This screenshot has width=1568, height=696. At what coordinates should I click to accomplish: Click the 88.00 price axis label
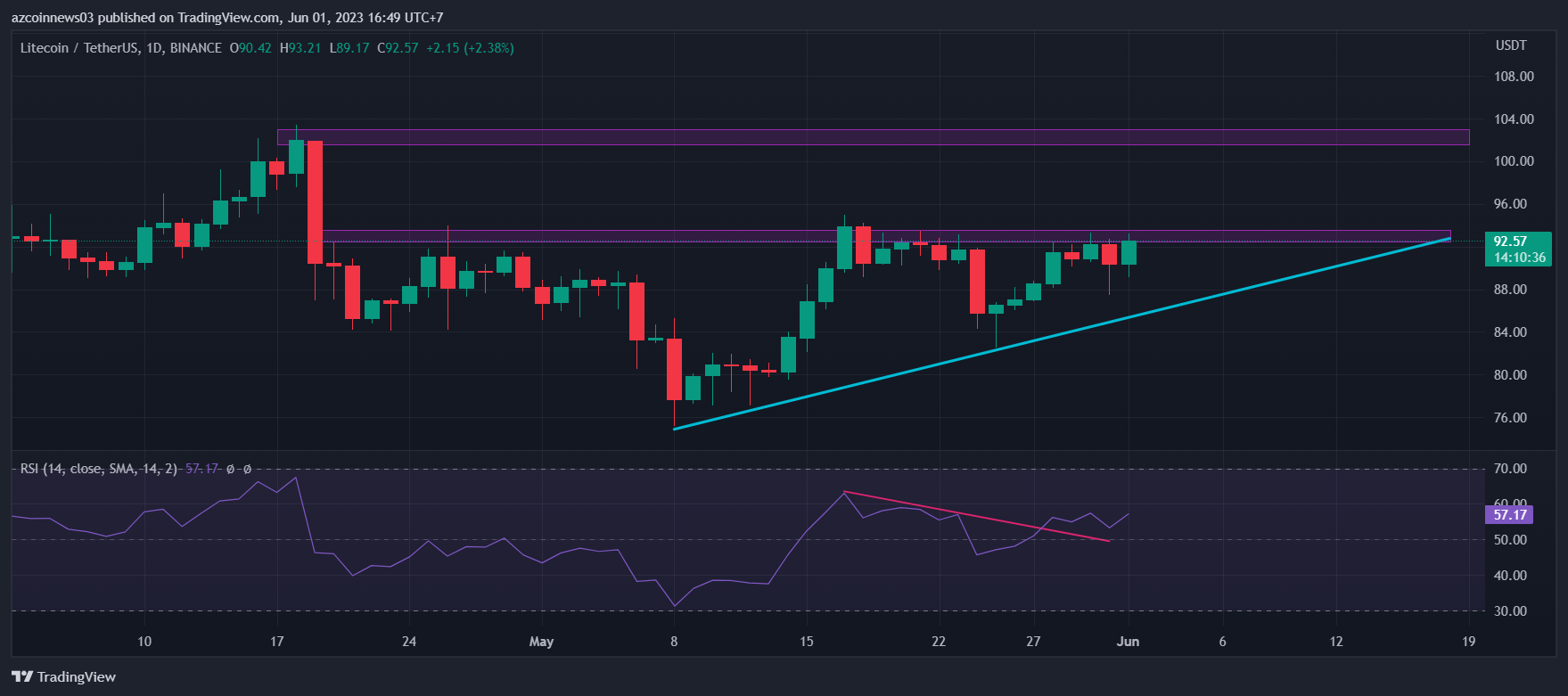(1511, 290)
